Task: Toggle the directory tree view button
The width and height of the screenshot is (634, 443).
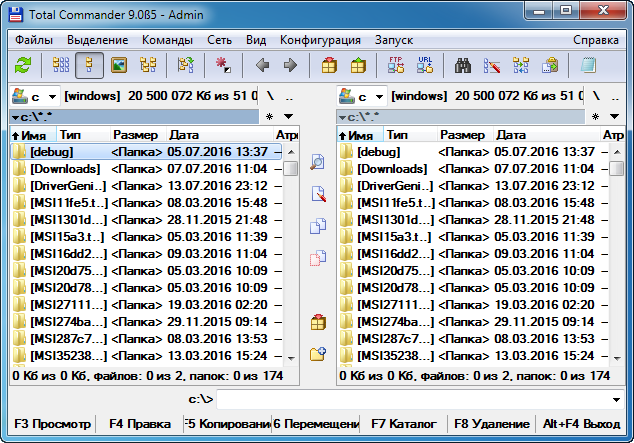Action: pyautogui.click(x=148, y=66)
